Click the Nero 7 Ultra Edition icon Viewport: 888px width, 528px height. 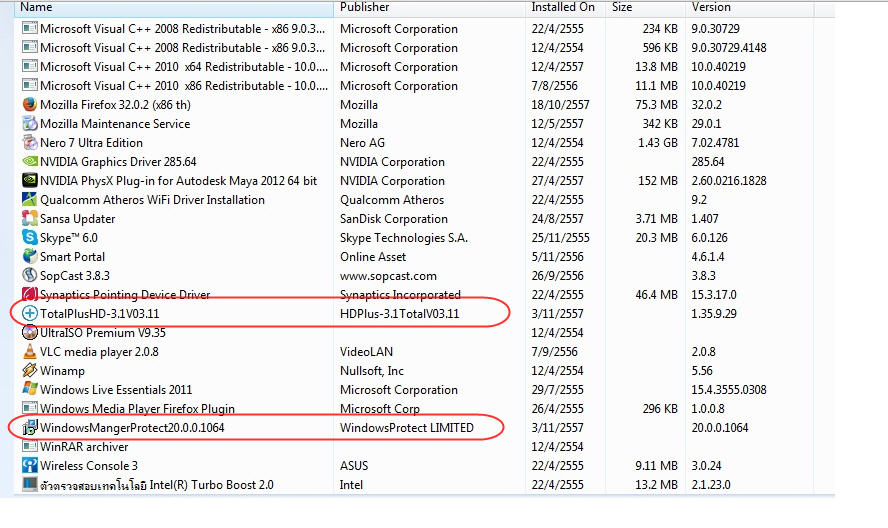point(29,143)
